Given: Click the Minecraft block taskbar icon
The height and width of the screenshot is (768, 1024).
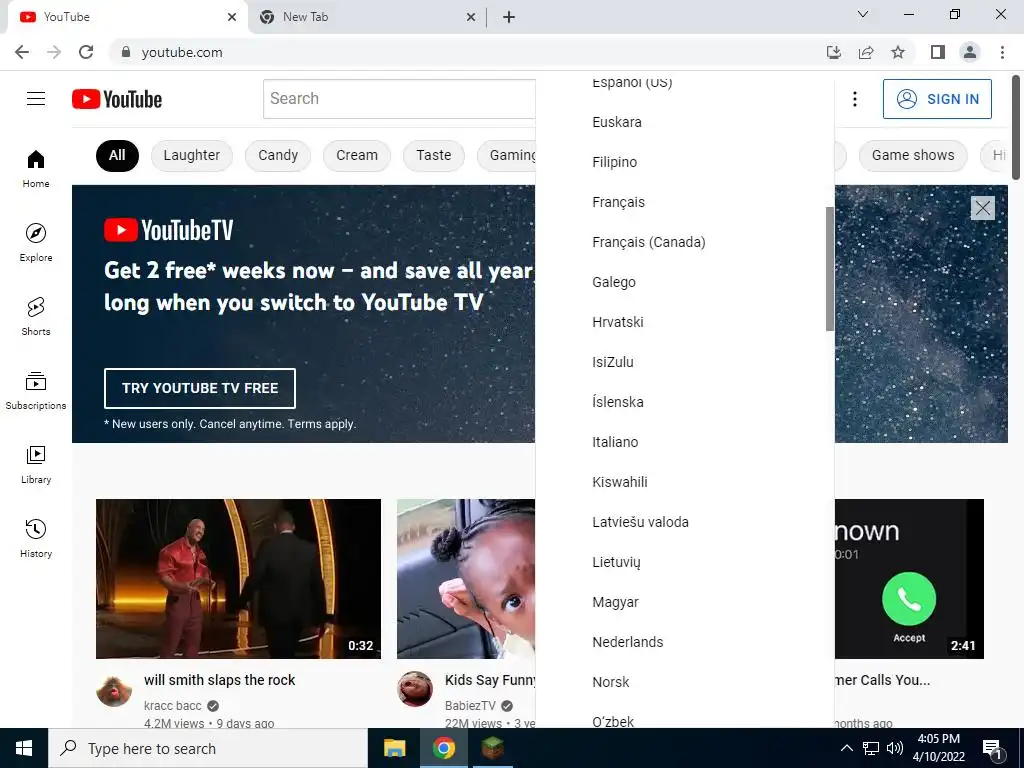Looking at the screenshot, I should point(492,748).
